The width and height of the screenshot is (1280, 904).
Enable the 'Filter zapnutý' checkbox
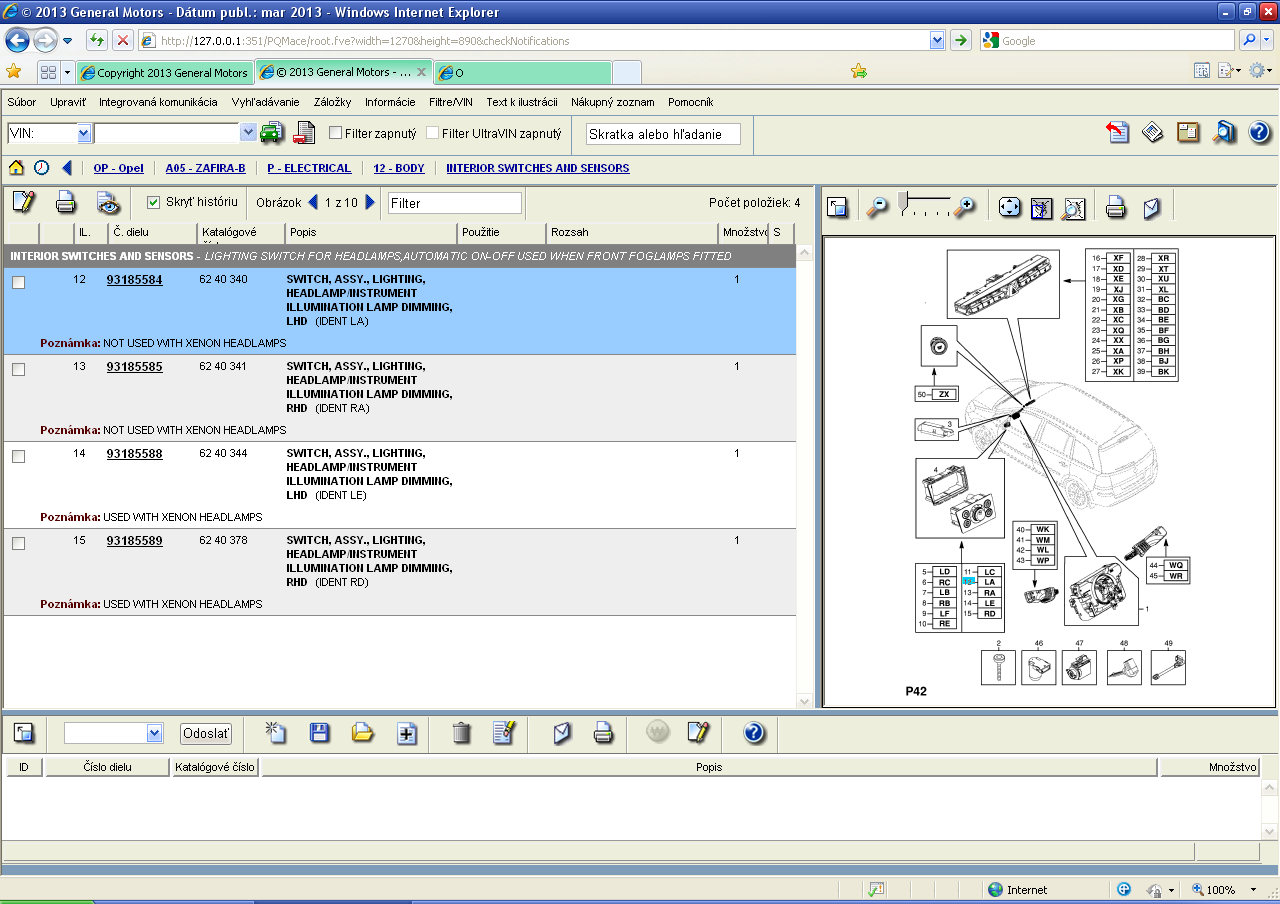pyautogui.click(x=336, y=133)
